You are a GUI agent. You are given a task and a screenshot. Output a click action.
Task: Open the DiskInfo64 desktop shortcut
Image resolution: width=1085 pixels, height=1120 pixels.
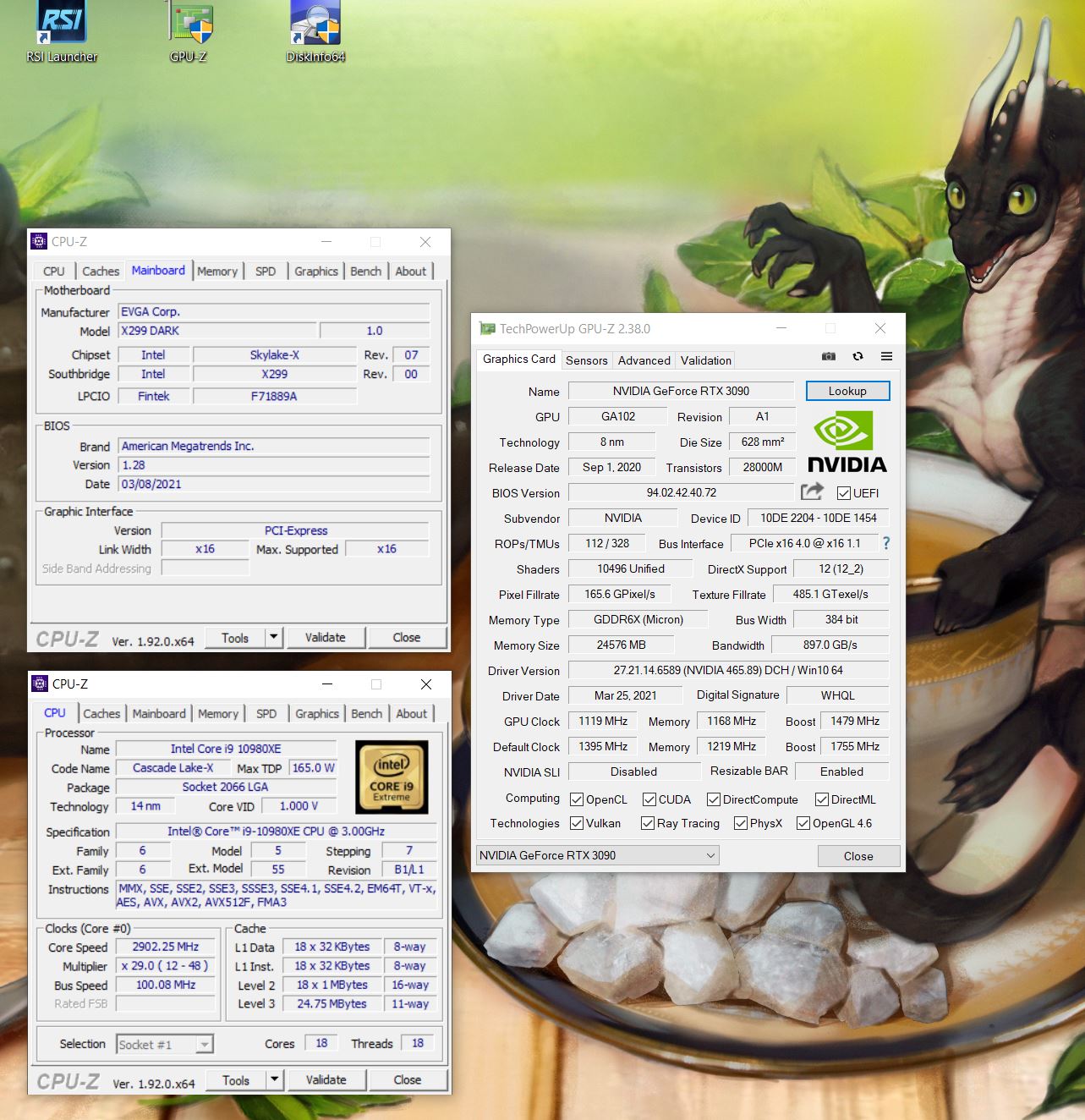point(315,32)
